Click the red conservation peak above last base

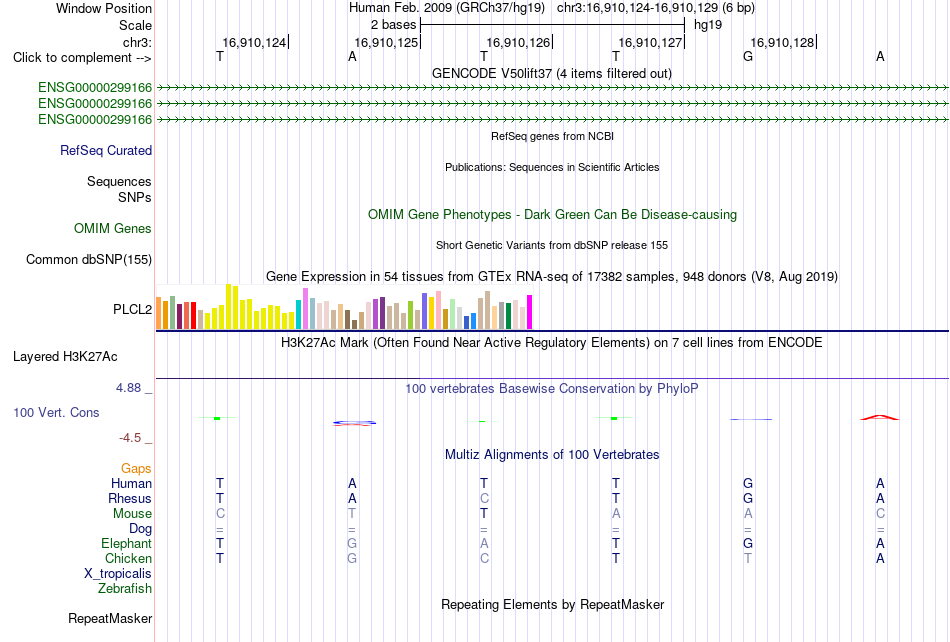880,417
